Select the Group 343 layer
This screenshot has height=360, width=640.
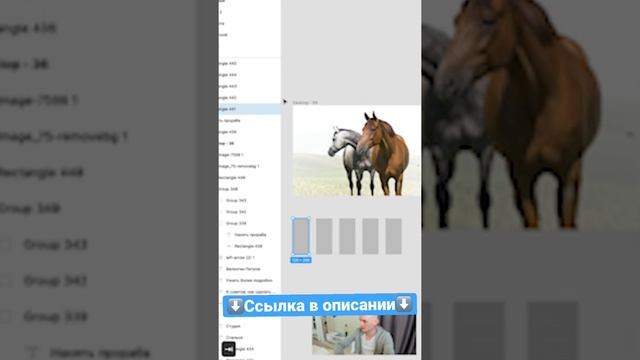[250, 200]
